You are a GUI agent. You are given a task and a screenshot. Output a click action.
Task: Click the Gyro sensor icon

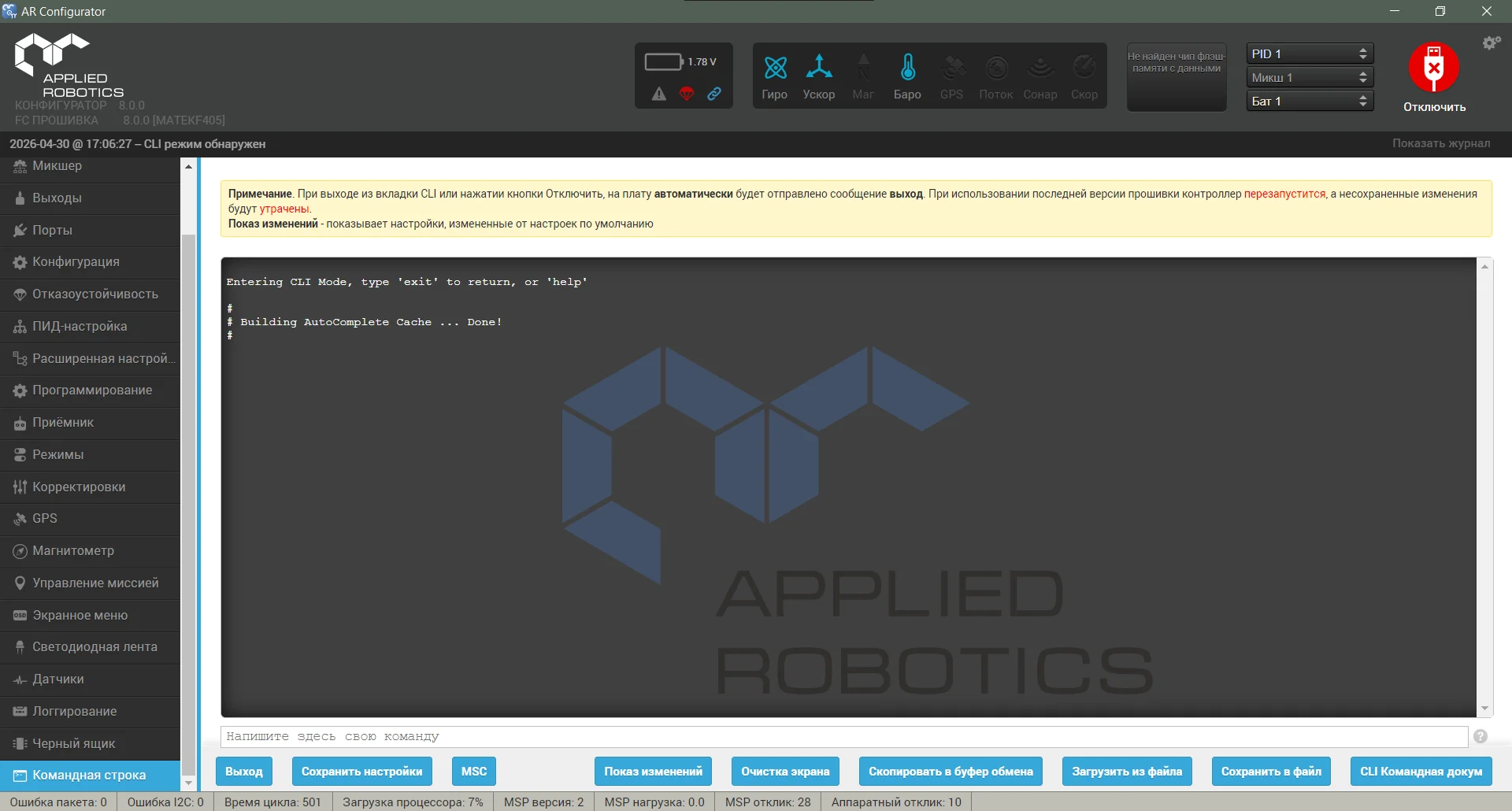[x=775, y=68]
